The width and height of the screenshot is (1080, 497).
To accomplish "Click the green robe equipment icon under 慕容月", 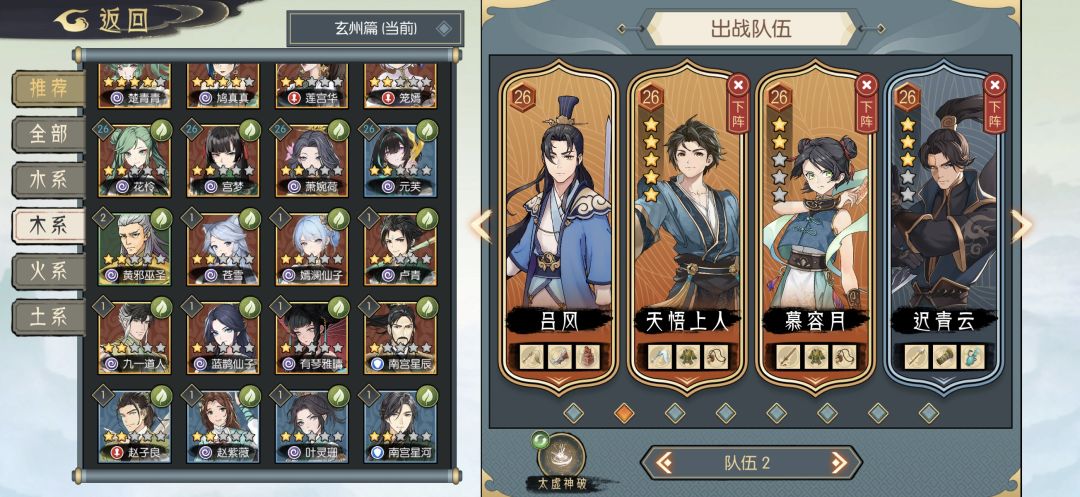I will 816,357.
